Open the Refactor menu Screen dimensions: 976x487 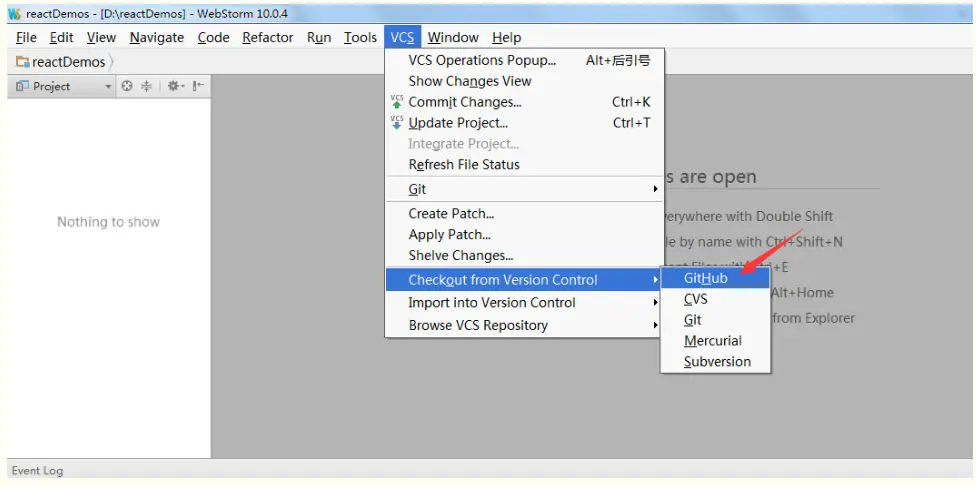click(x=268, y=37)
